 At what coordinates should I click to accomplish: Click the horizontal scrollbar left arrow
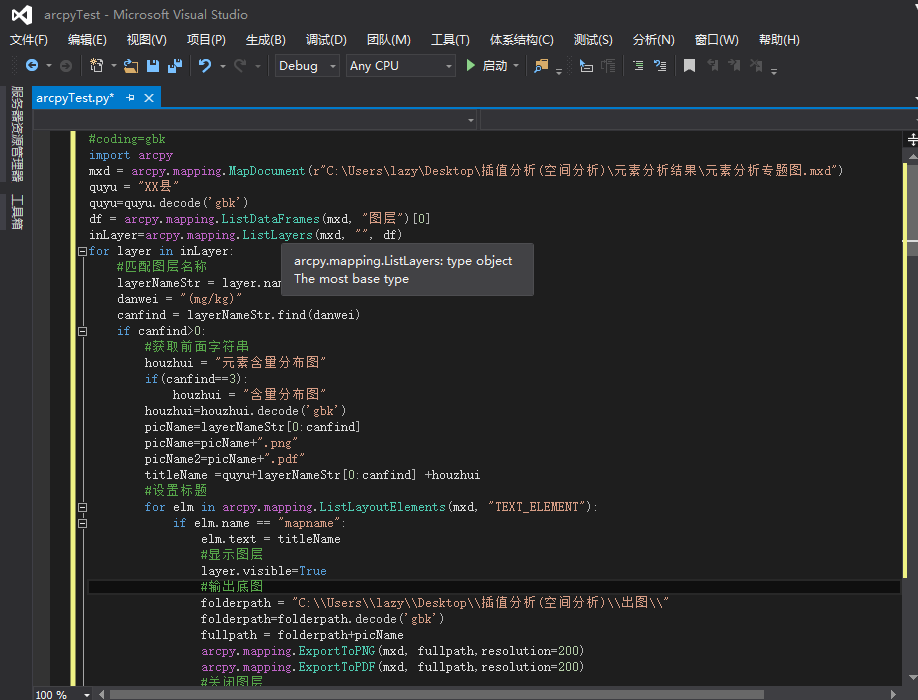click(x=102, y=694)
